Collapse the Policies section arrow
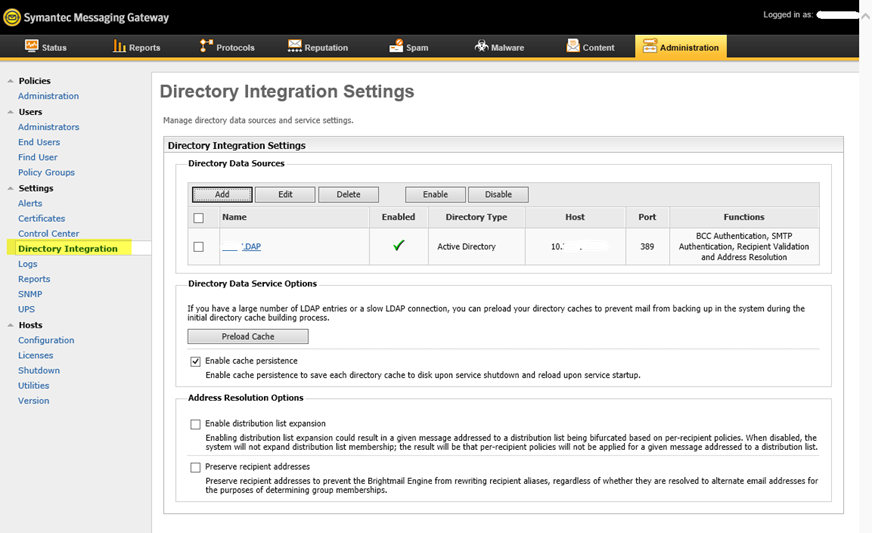This screenshot has width=872, height=533. tap(10, 81)
